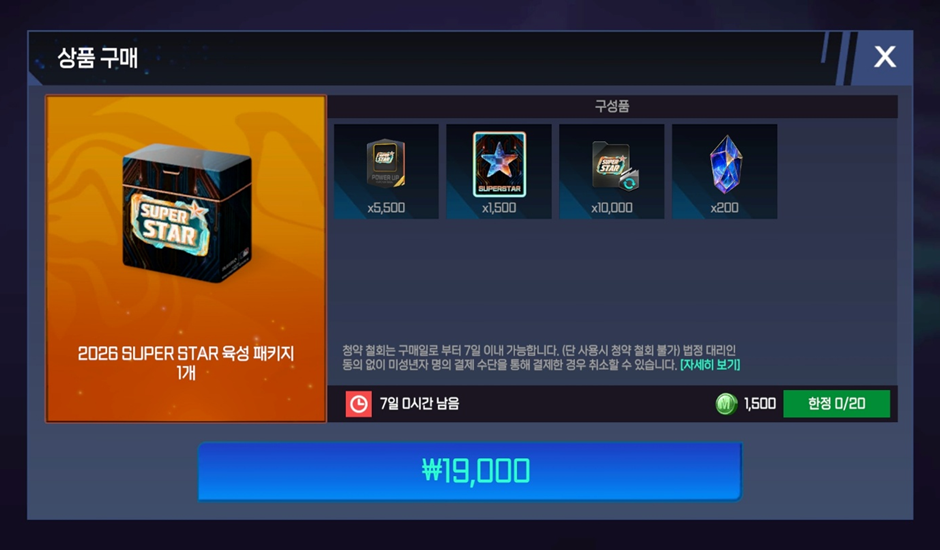
Task: Click the 구성품 header bar
Action: tap(612, 106)
